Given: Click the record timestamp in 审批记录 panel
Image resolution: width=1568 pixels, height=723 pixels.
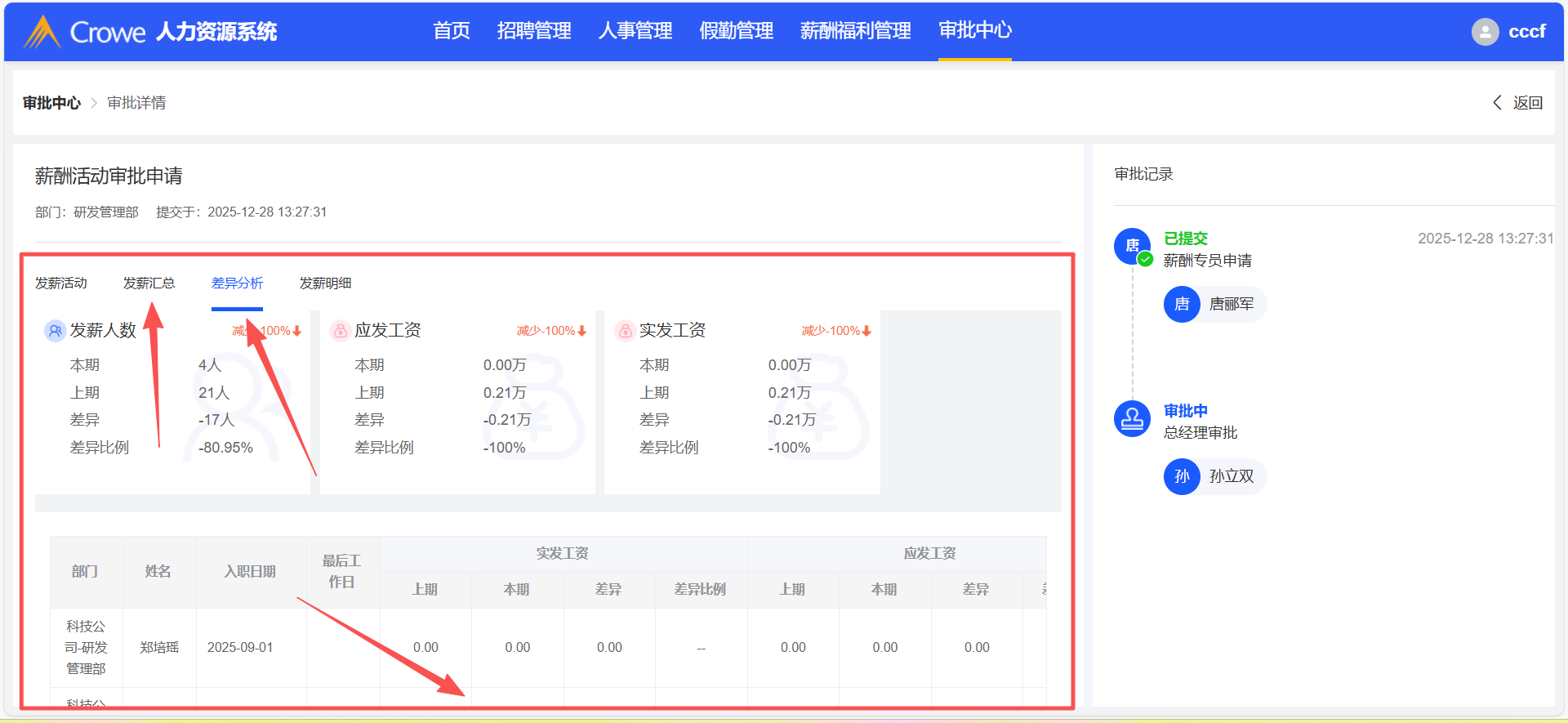Looking at the screenshot, I should (1486, 239).
